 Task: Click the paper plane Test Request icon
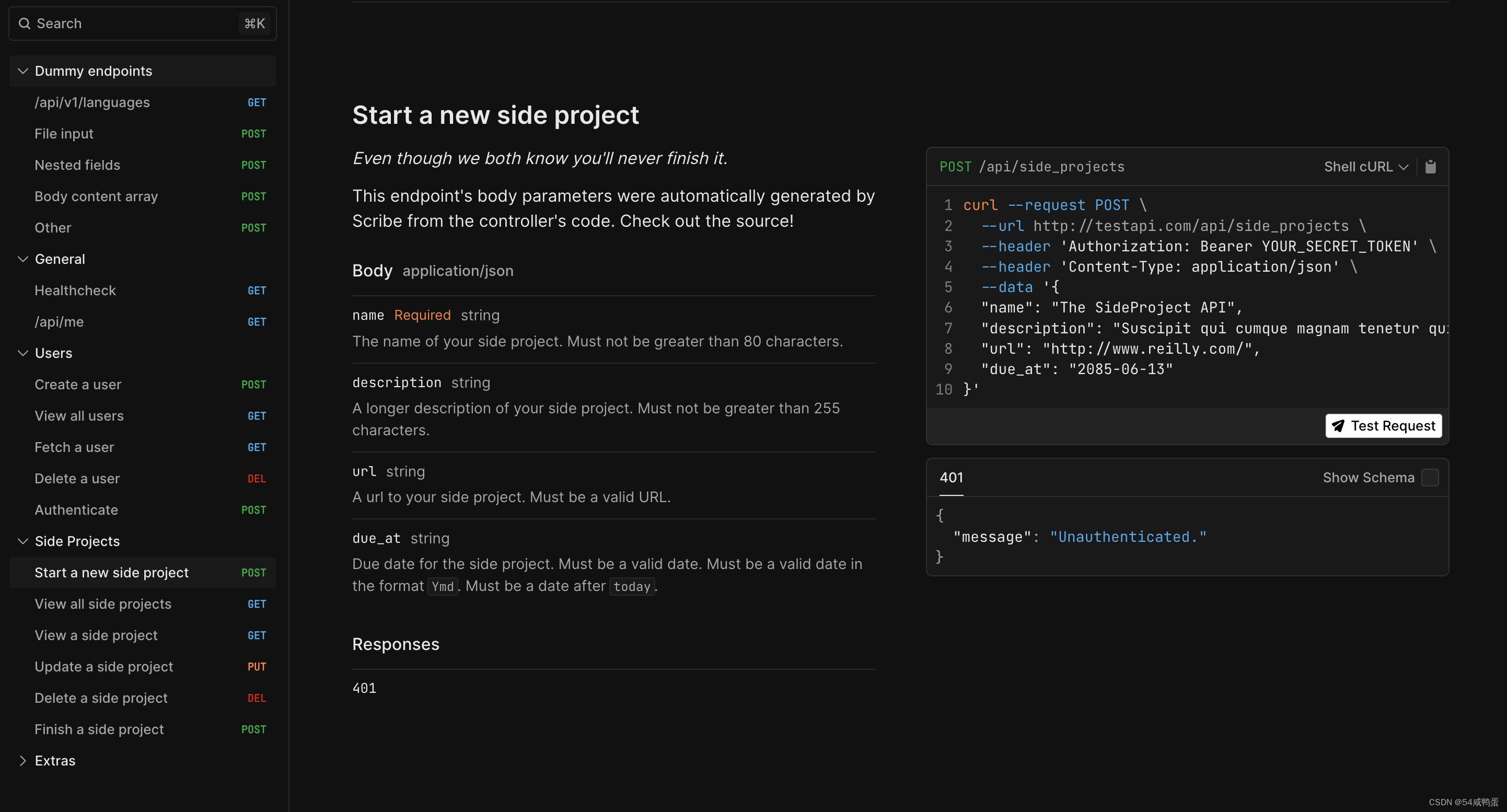[x=1338, y=426]
